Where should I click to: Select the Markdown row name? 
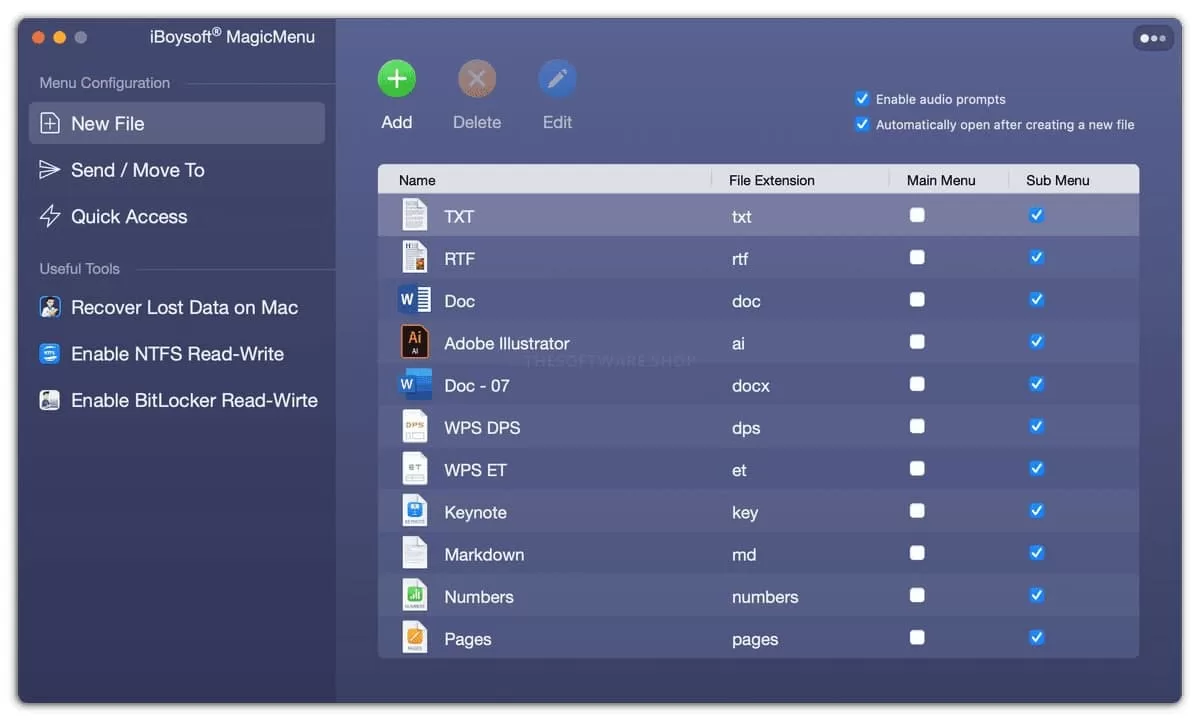click(484, 554)
